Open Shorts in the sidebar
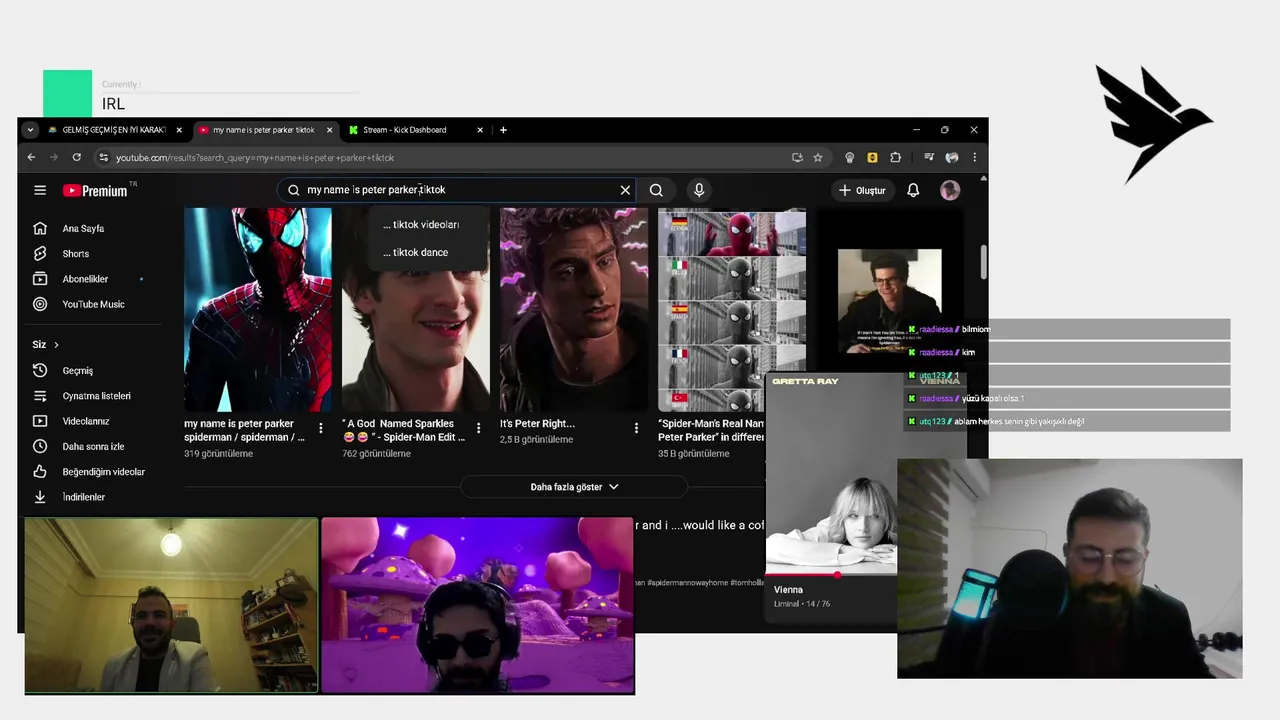This screenshot has height=720, width=1280. pyautogui.click(x=76, y=254)
